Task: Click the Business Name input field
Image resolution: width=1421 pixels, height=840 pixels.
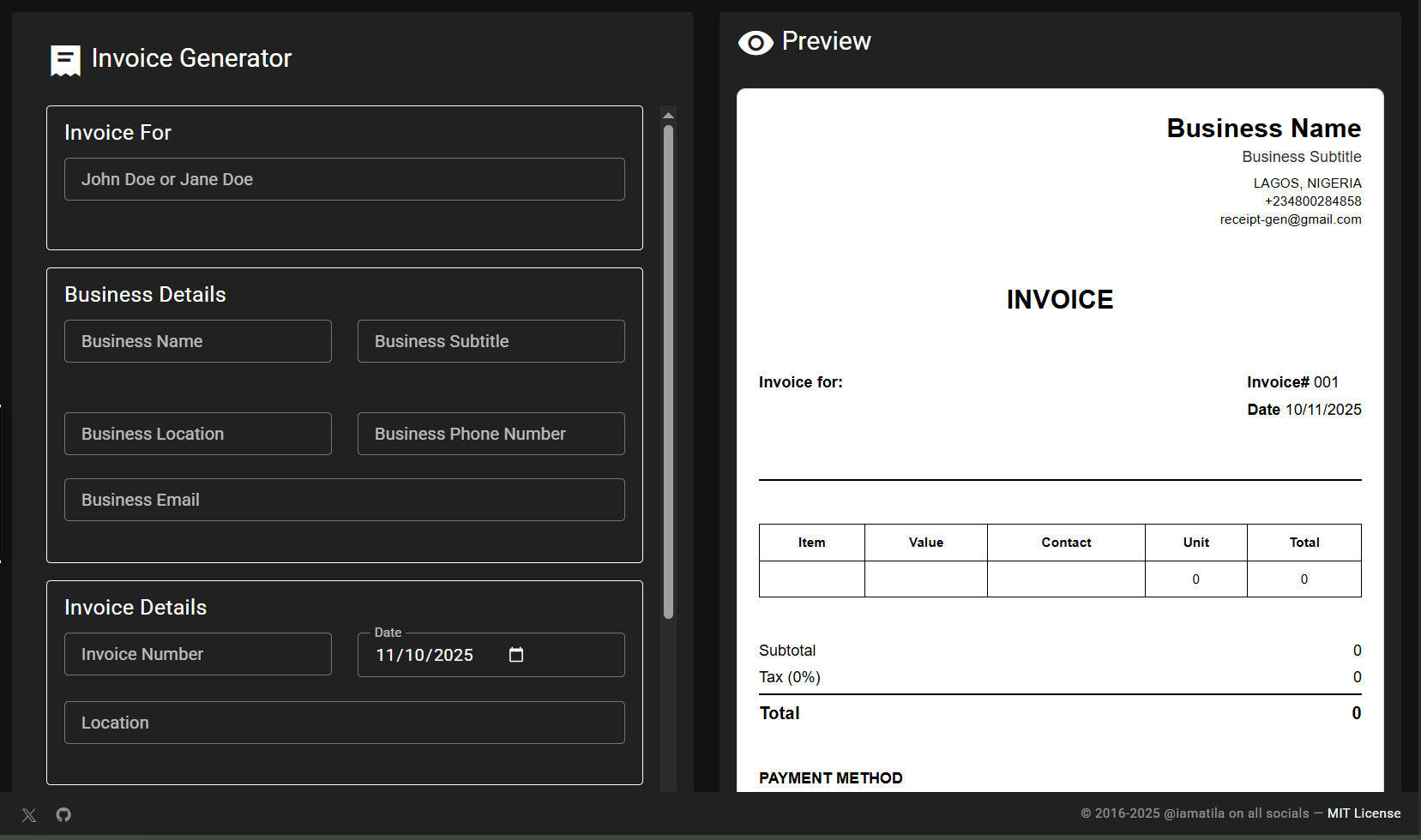Action: (x=197, y=341)
